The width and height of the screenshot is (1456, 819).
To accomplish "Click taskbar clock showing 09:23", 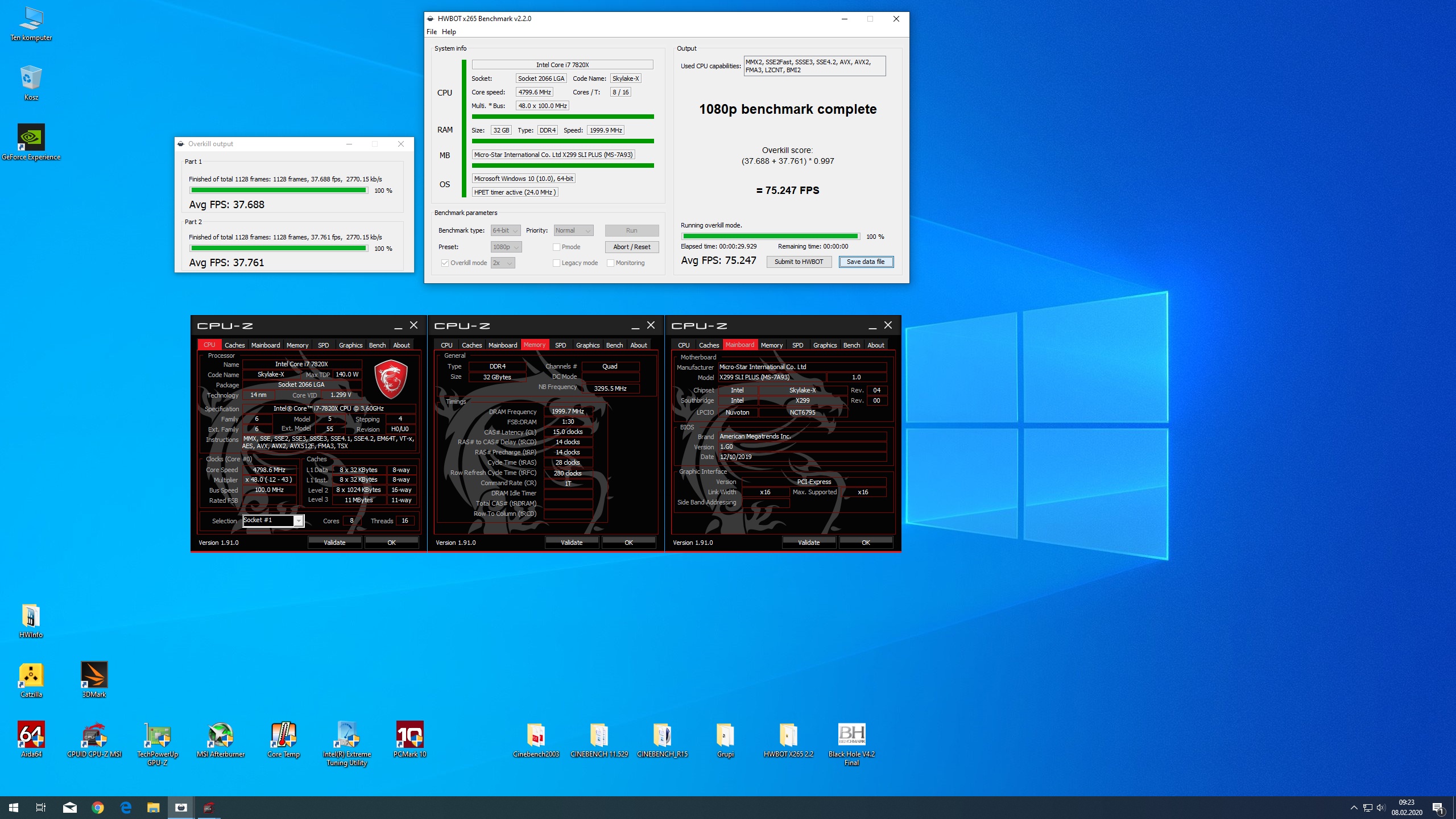I will click(x=1406, y=808).
